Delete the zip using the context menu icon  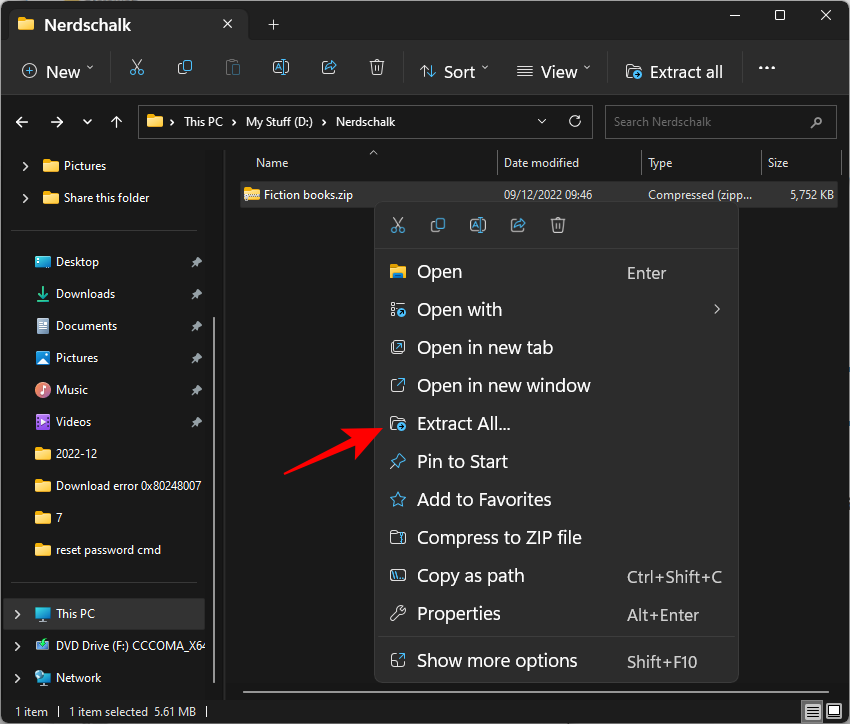point(558,225)
